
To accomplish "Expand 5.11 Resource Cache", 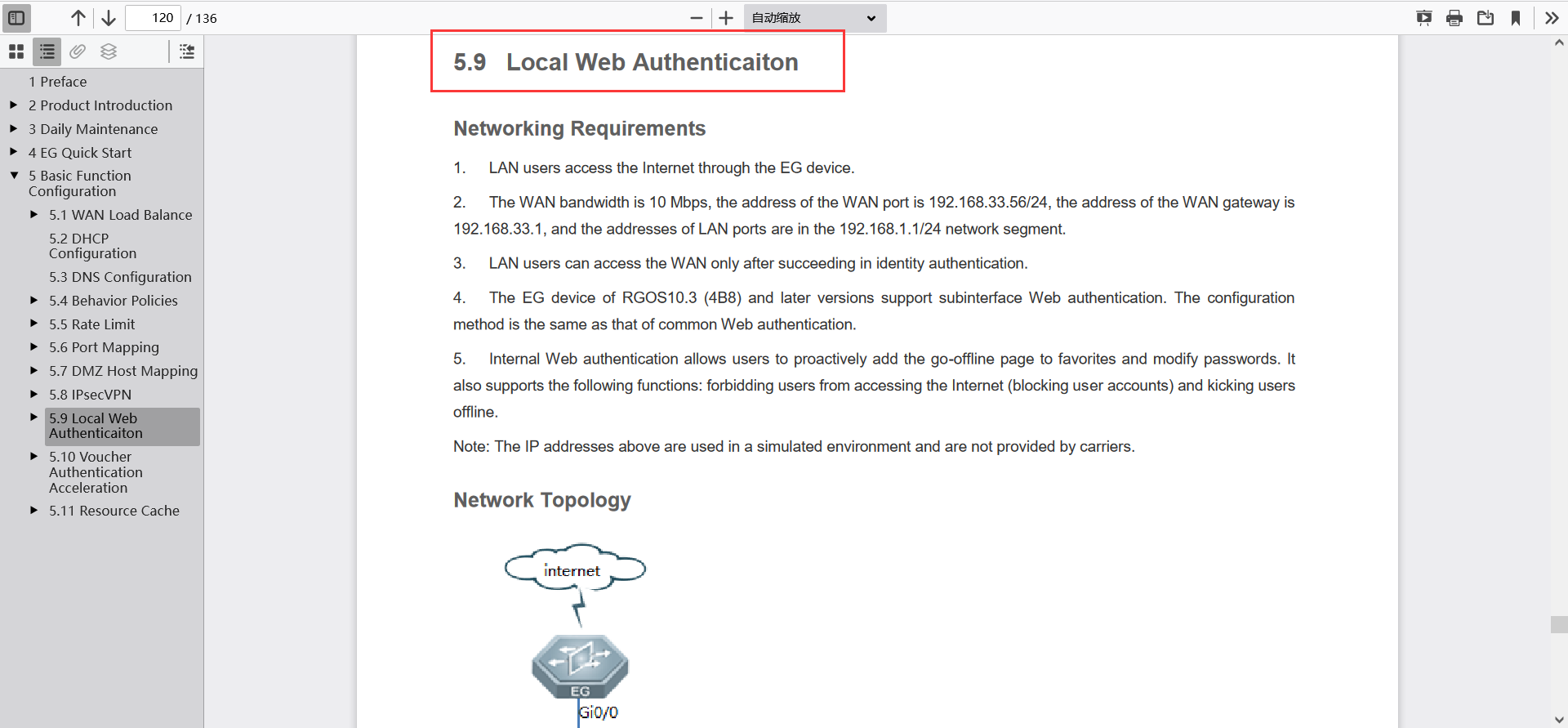I will pos(33,510).
